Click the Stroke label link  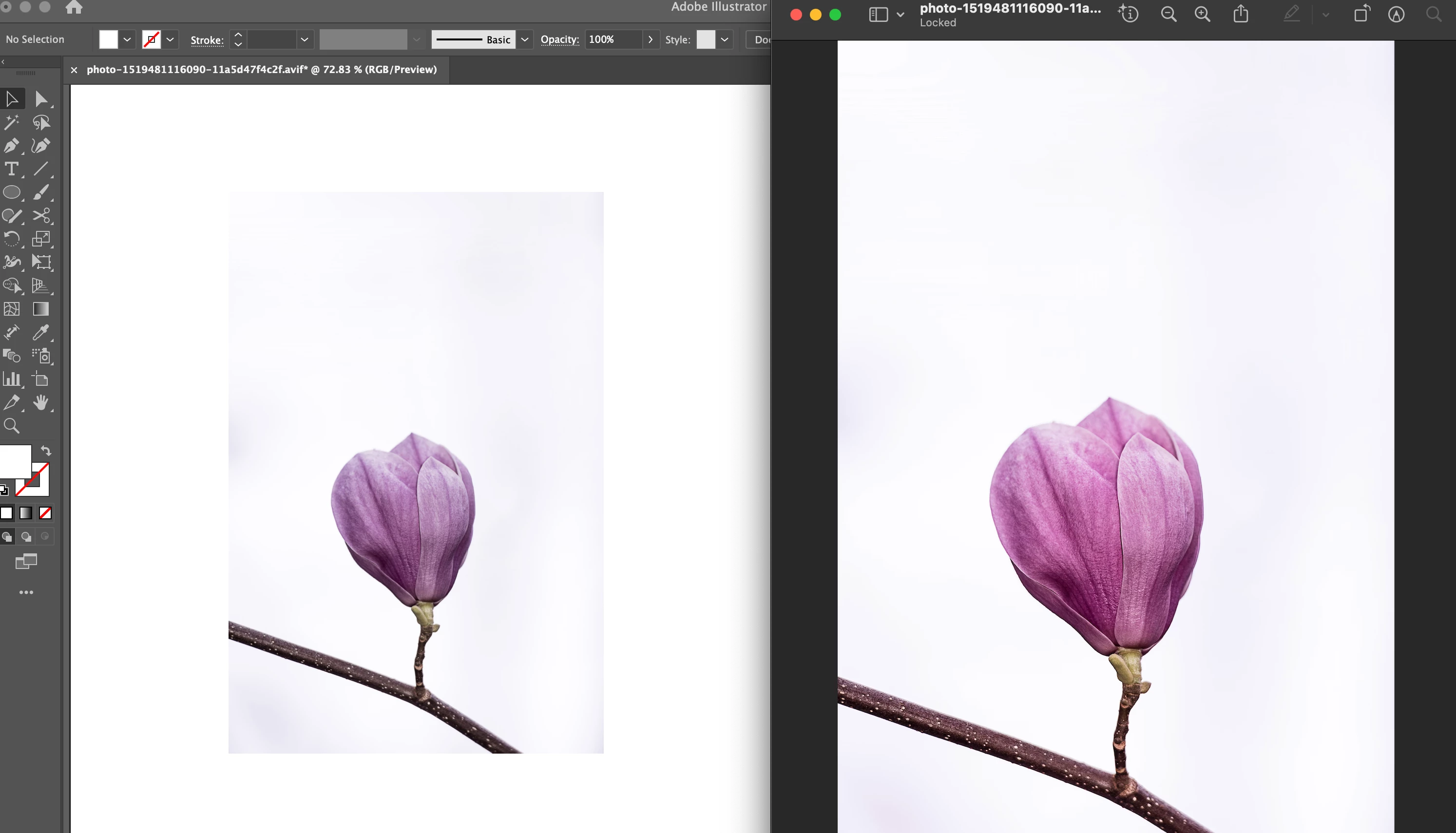[x=207, y=40]
